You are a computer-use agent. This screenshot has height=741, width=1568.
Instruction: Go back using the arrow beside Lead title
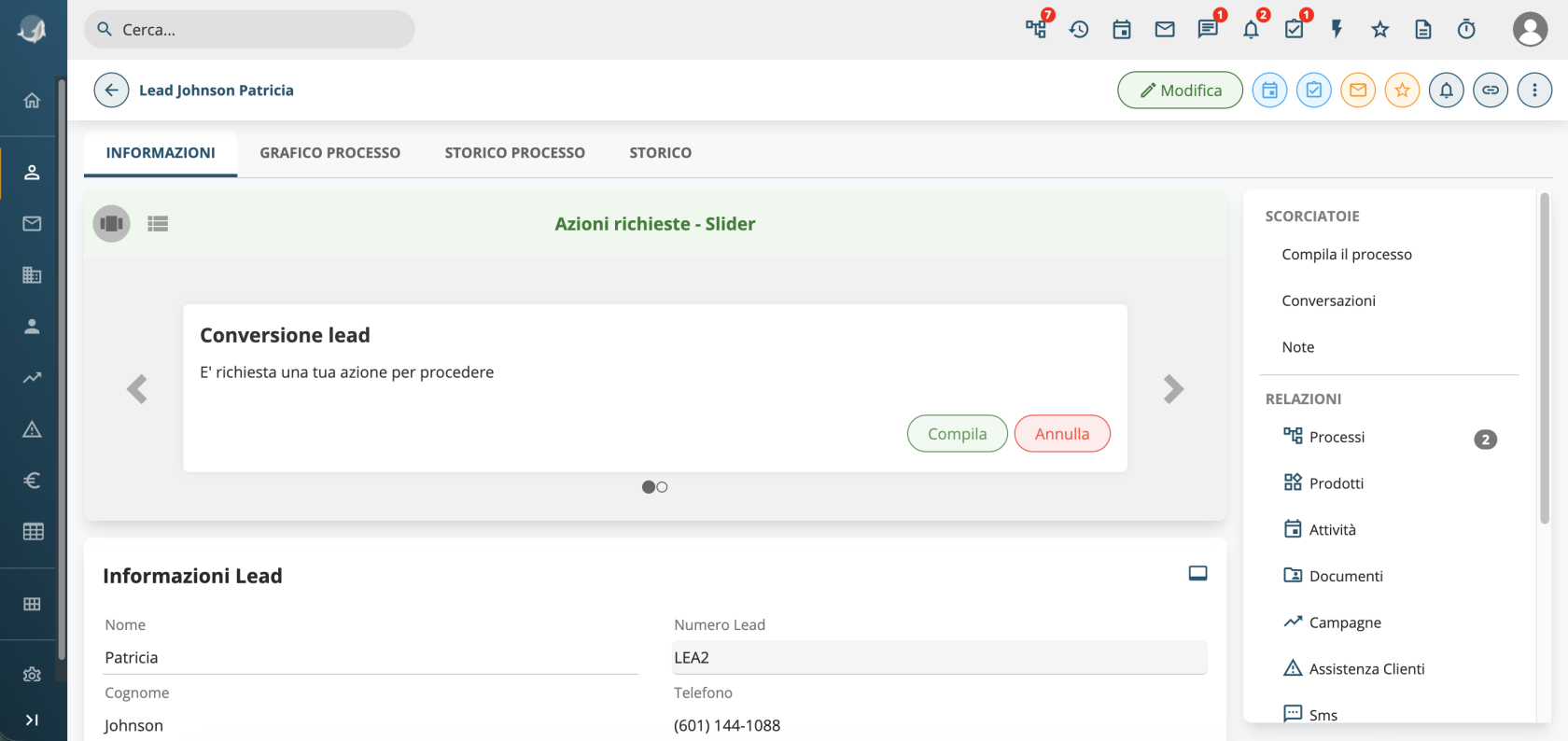click(x=111, y=91)
